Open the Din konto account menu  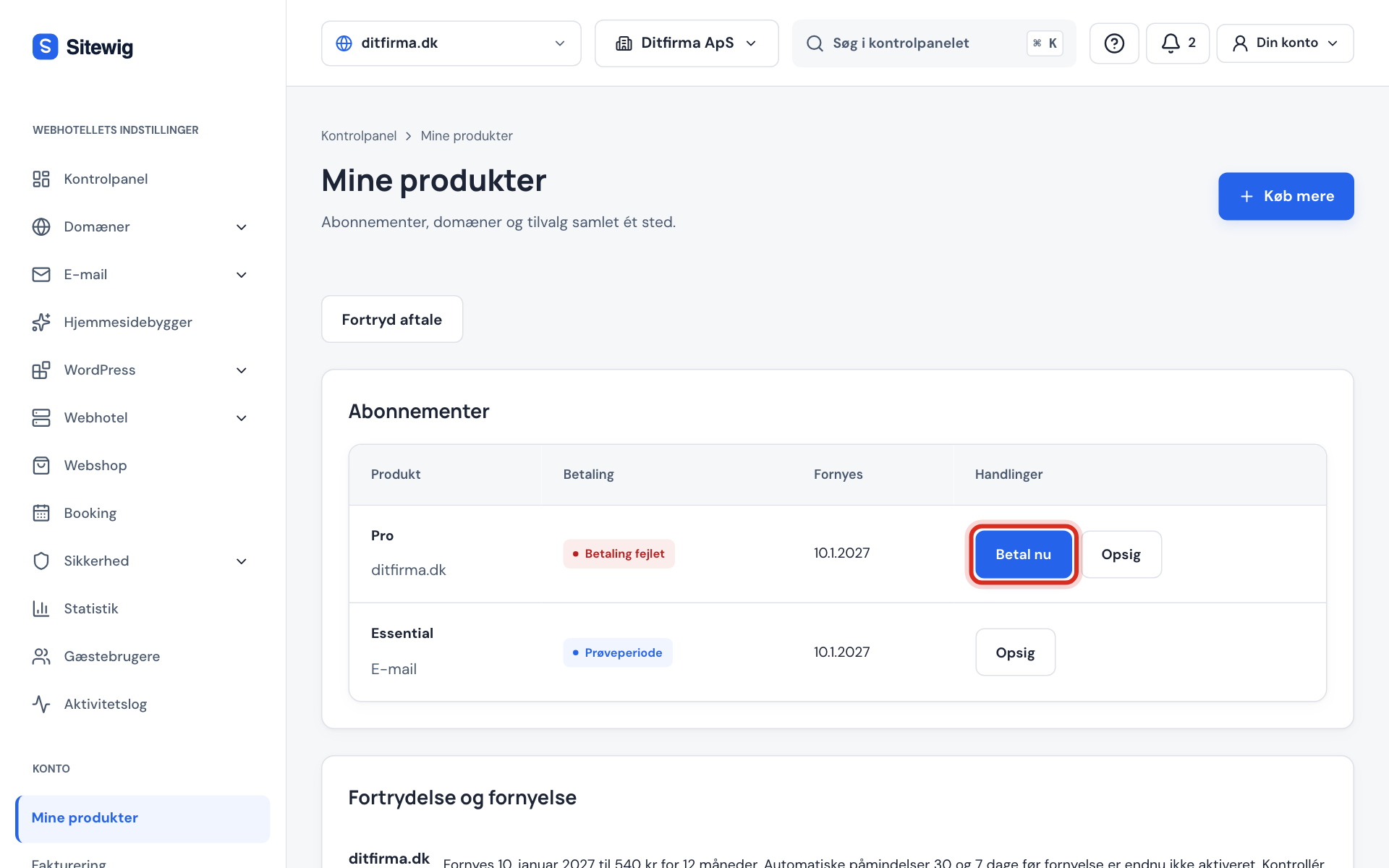[1285, 43]
